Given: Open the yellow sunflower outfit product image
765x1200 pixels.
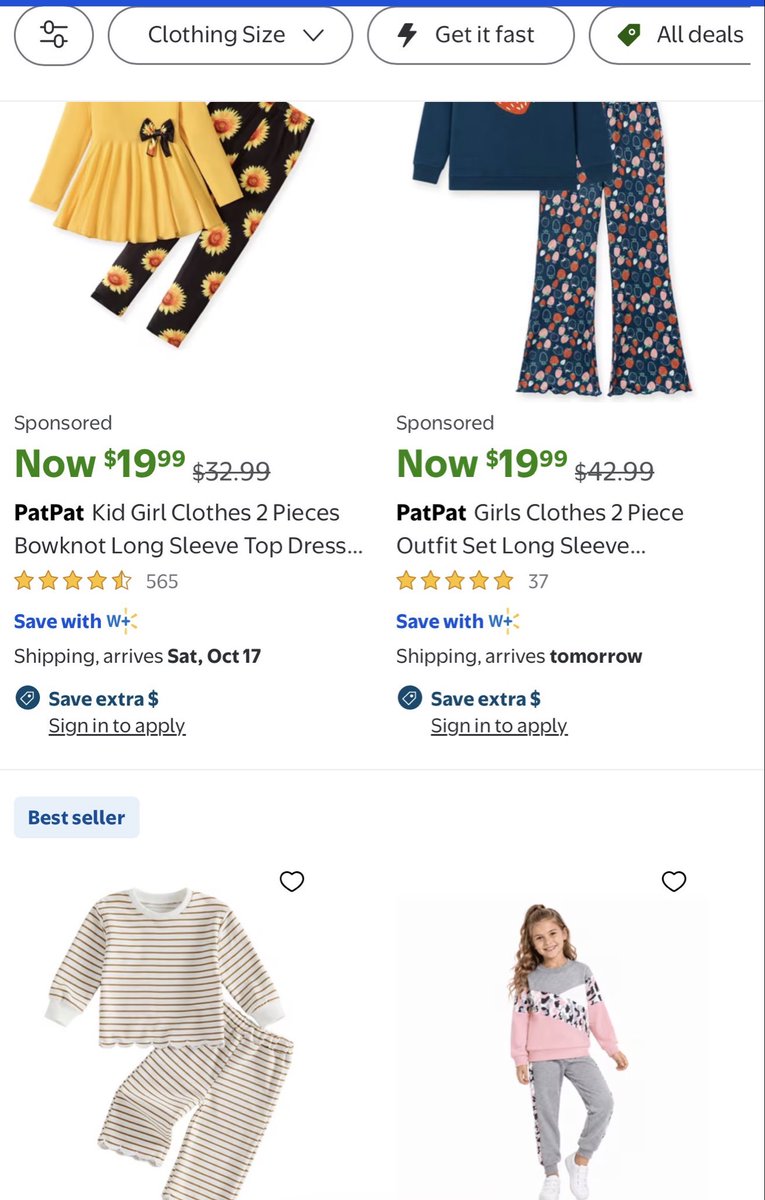Looking at the screenshot, I should coord(172,225).
